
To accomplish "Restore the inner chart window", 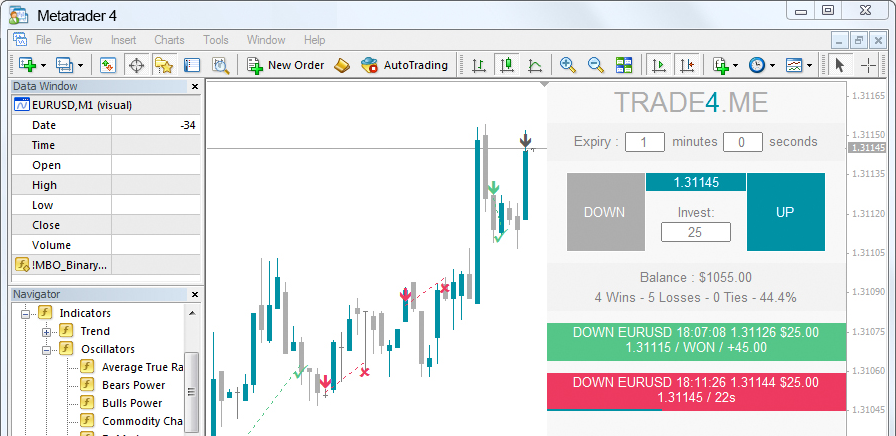I will click(x=858, y=41).
